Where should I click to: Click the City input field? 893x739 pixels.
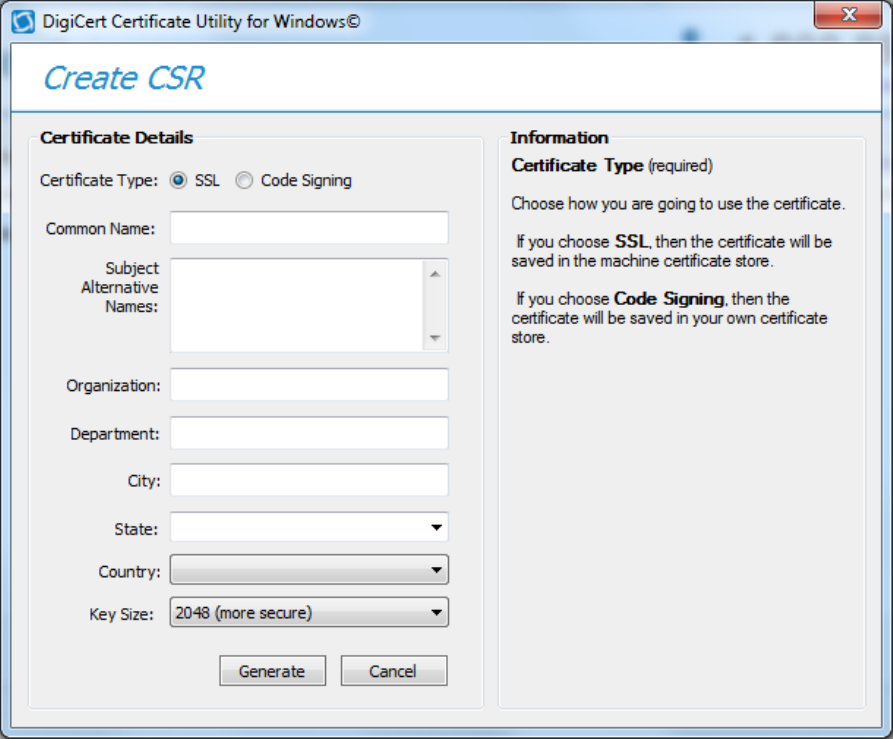(309, 480)
